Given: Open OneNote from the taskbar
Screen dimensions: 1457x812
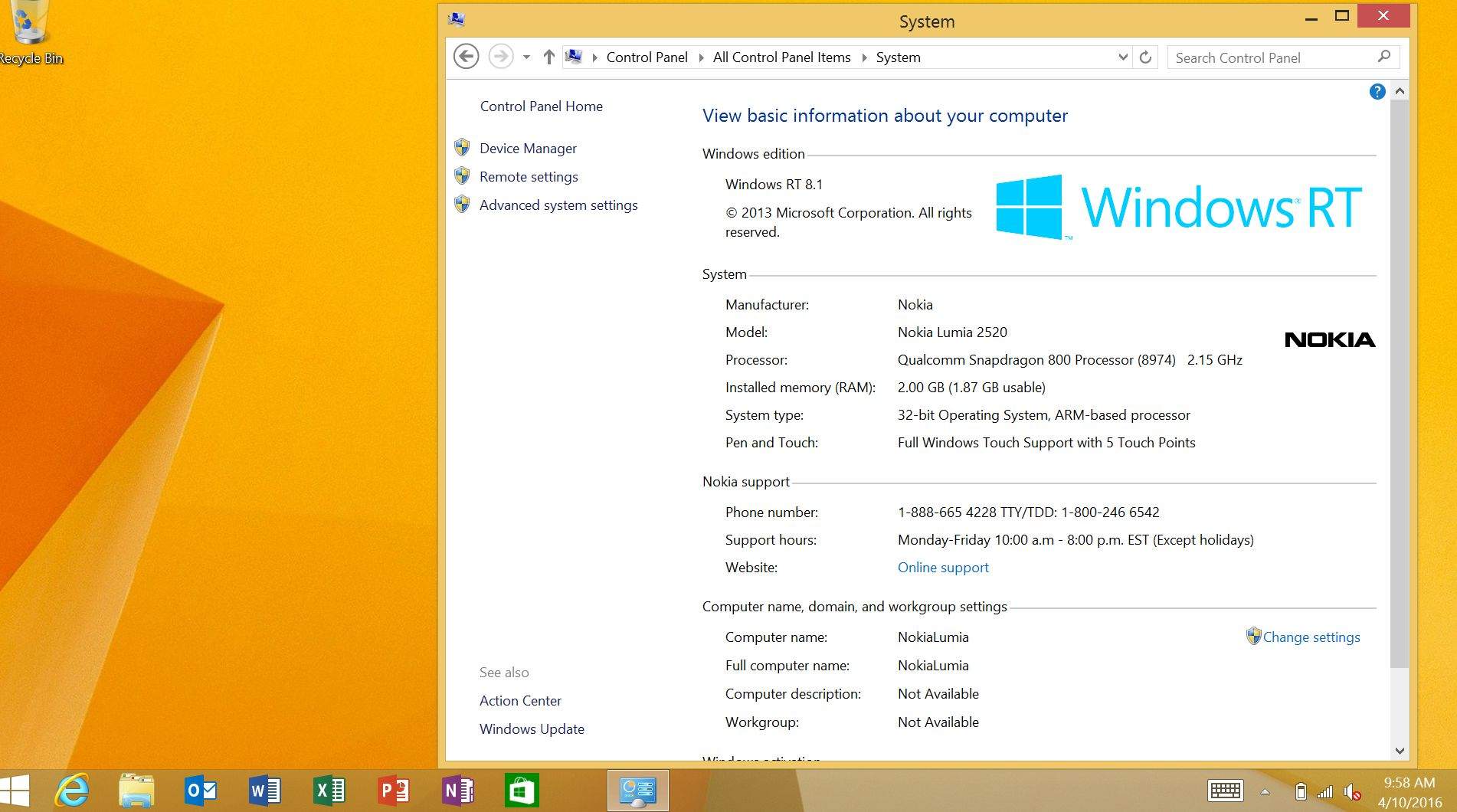Looking at the screenshot, I should coord(457,791).
